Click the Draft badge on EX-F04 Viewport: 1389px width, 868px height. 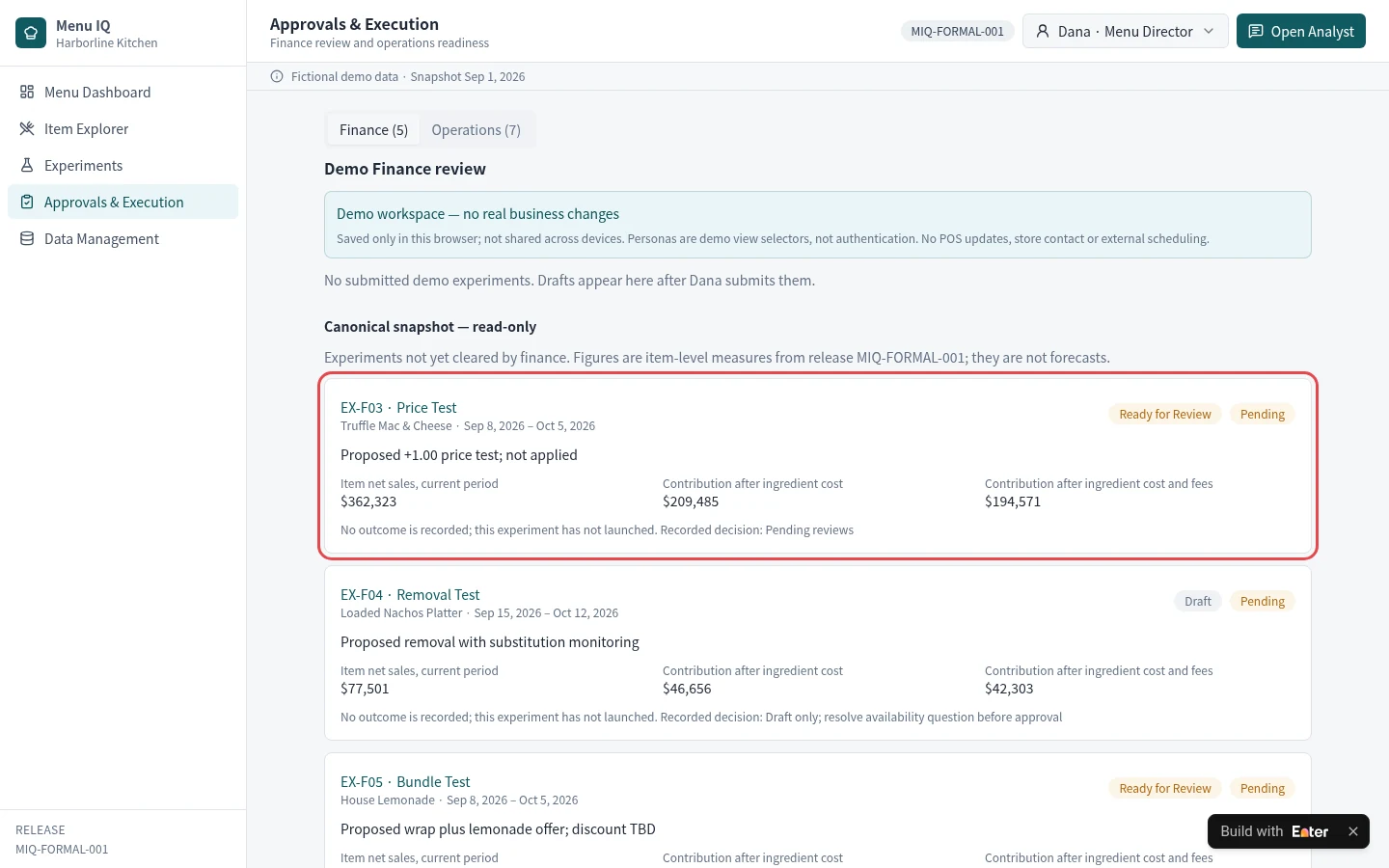[x=1198, y=602]
